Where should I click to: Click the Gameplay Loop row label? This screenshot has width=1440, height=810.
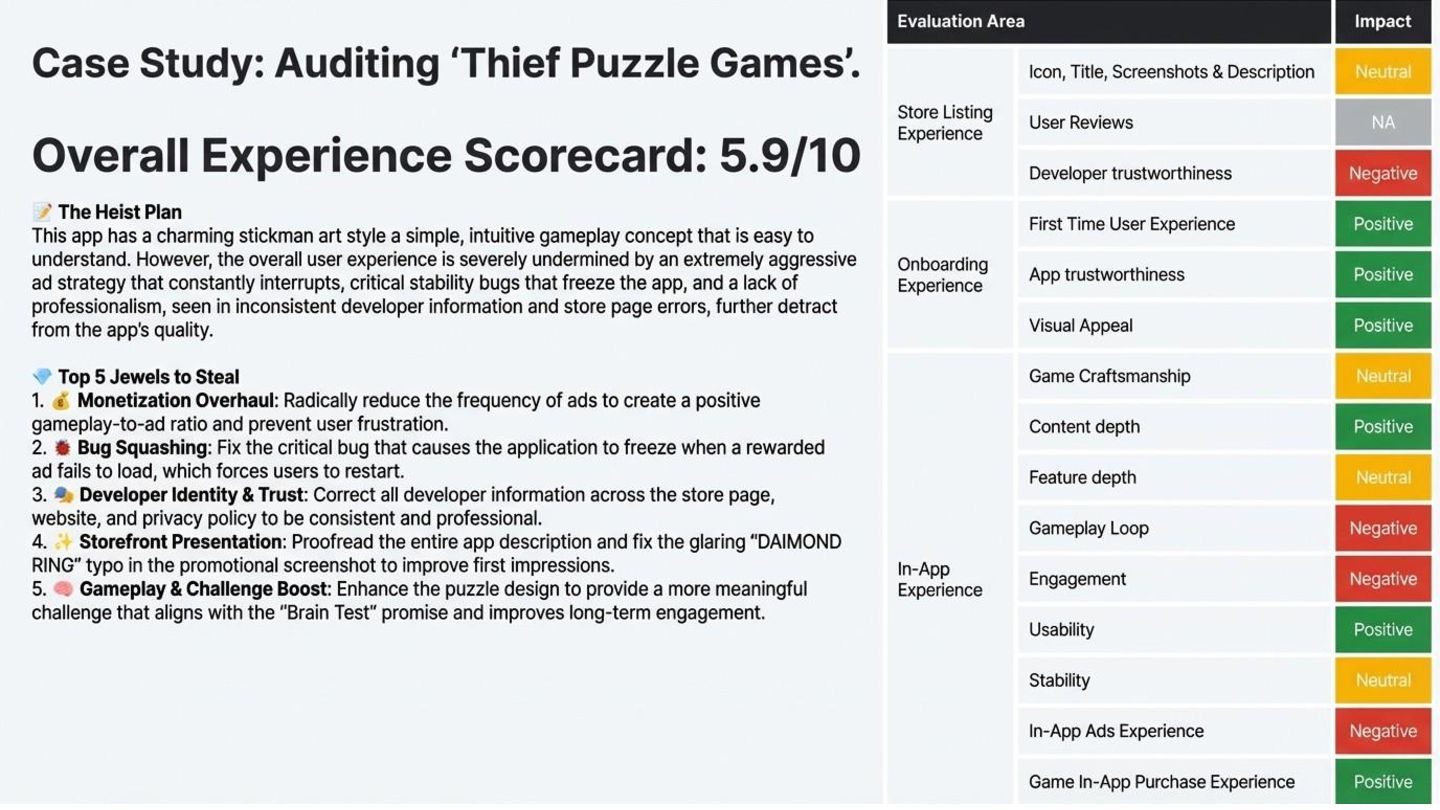click(x=1088, y=528)
